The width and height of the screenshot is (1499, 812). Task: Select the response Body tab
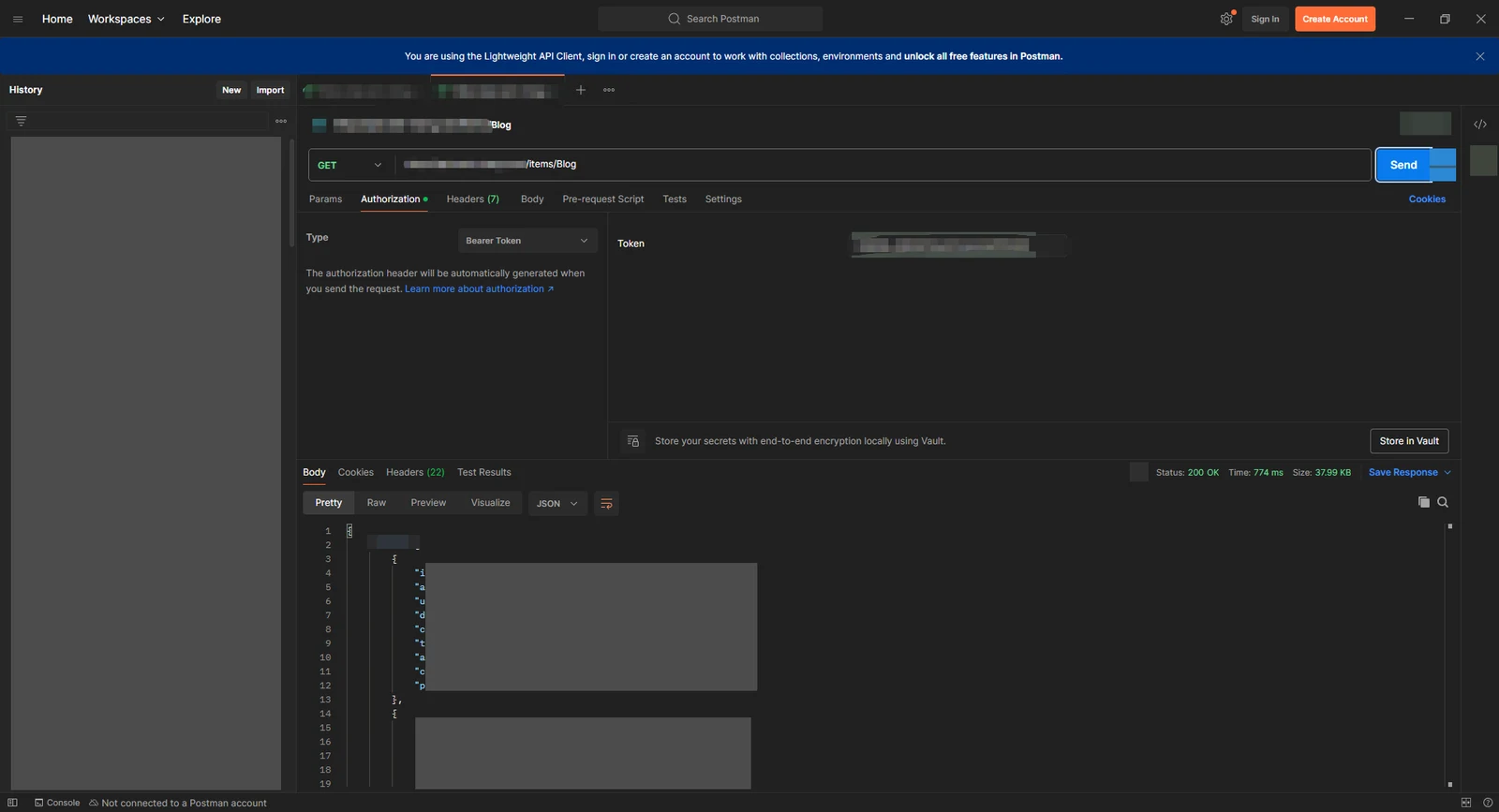(x=314, y=473)
